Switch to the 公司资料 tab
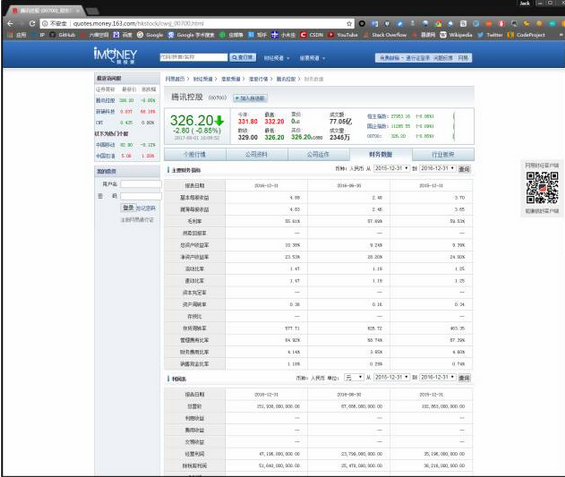Image resolution: width=565 pixels, height=477 pixels. coord(257,154)
